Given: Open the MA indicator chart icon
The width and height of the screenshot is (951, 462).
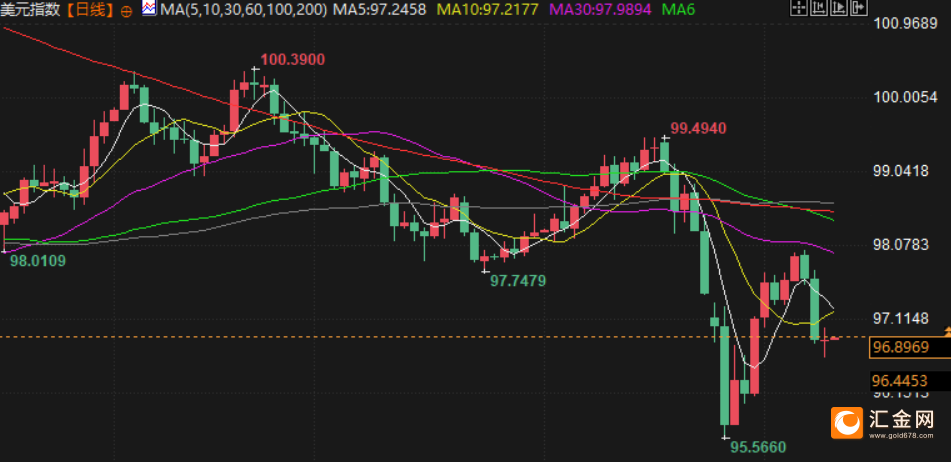Looking at the screenshot, I should [149, 8].
